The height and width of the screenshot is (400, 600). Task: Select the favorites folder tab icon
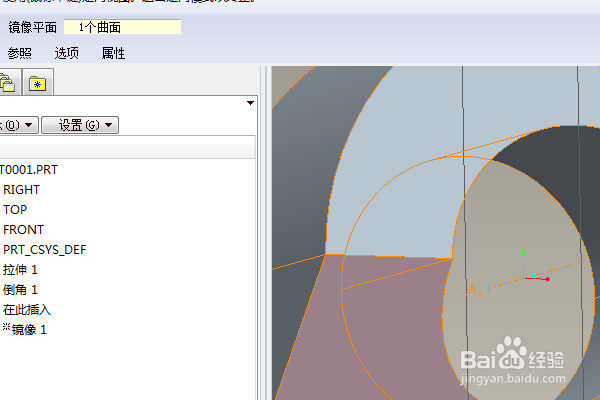pos(38,83)
